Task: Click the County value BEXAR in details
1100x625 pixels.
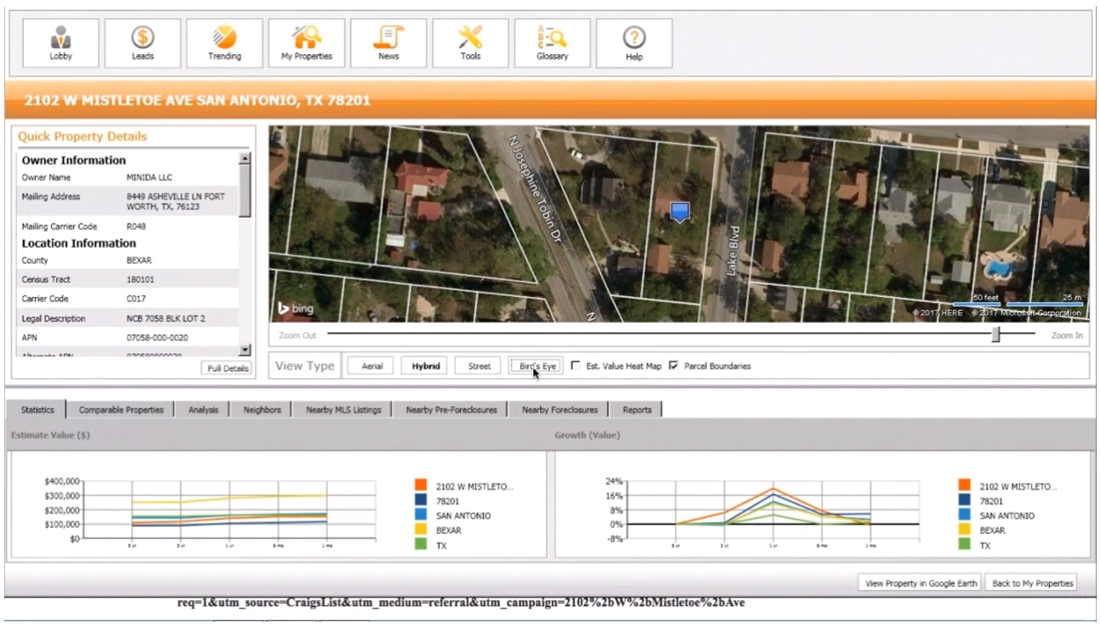Action: (139, 260)
